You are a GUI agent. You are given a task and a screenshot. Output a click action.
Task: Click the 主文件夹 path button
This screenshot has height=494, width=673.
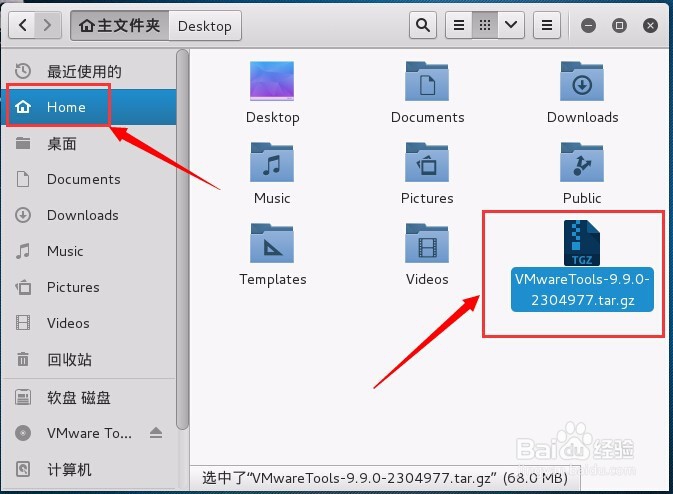point(120,26)
